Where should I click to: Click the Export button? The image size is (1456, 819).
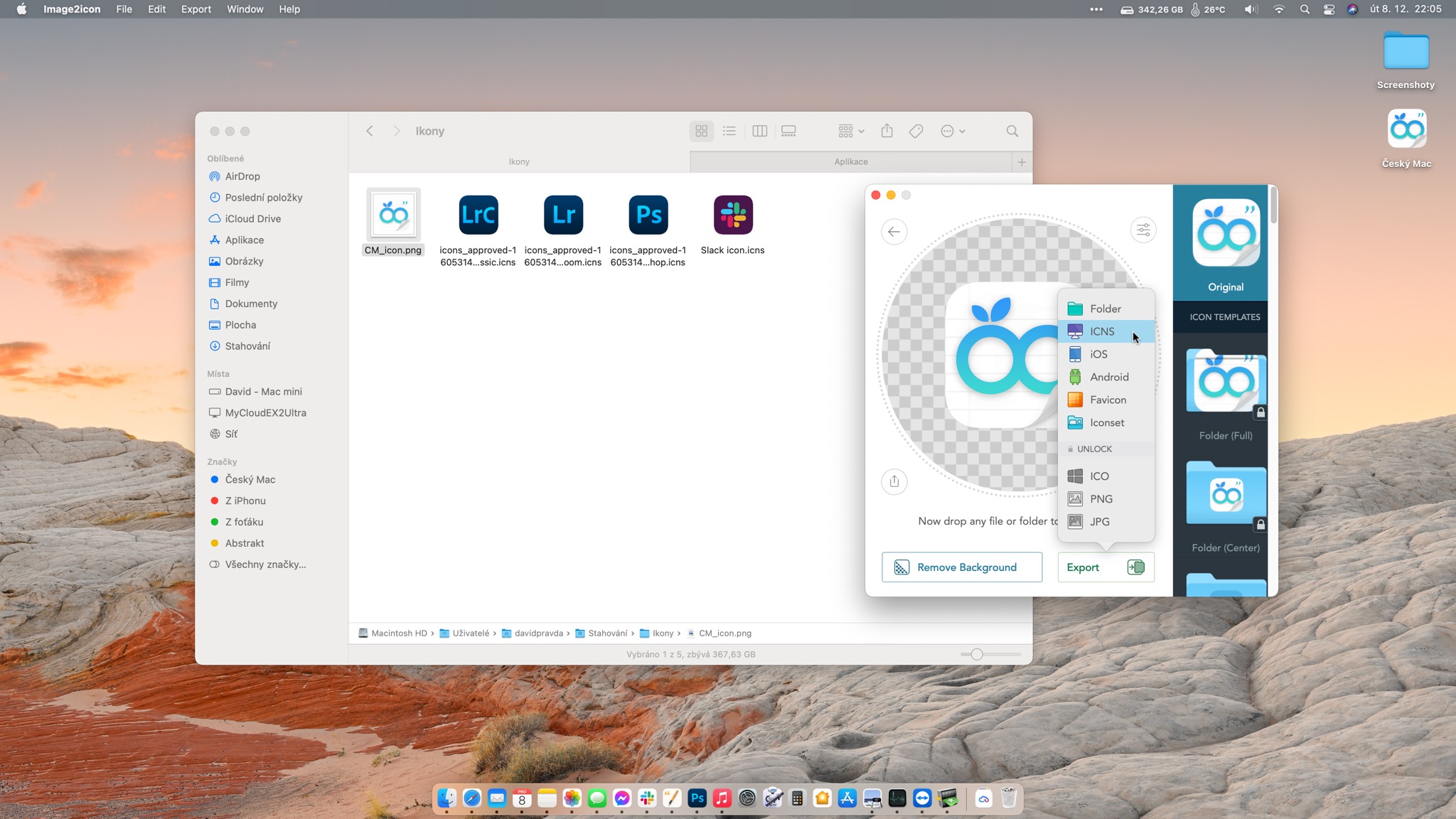click(1105, 567)
